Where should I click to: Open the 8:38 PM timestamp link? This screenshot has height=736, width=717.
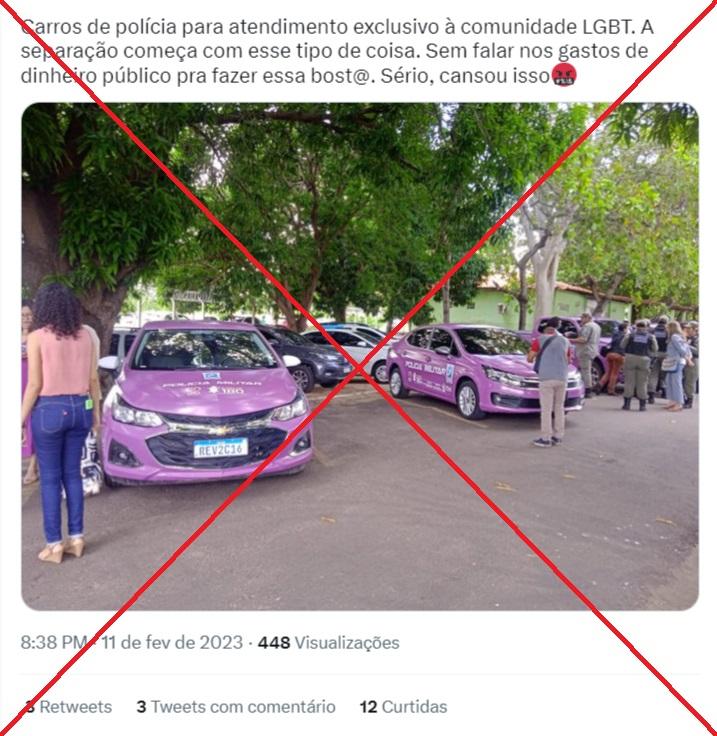click(54, 642)
